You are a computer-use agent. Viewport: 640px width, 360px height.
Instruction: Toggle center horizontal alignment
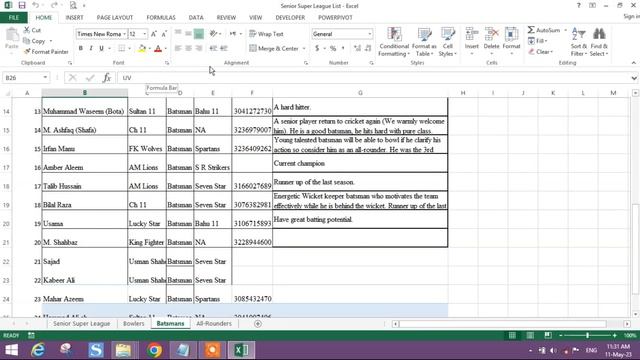188,48
